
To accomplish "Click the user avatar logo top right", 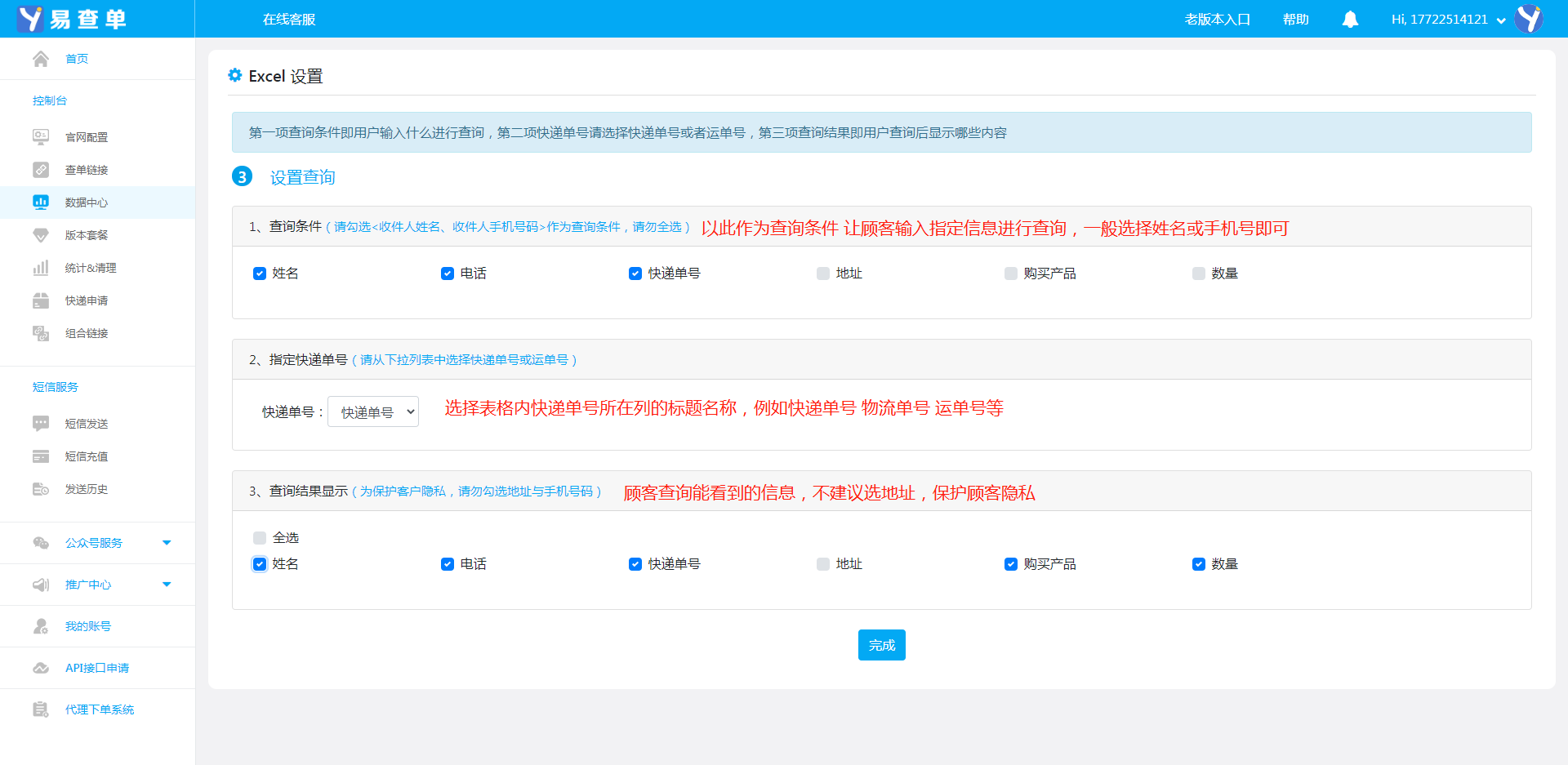I will tap(1529, 19).
